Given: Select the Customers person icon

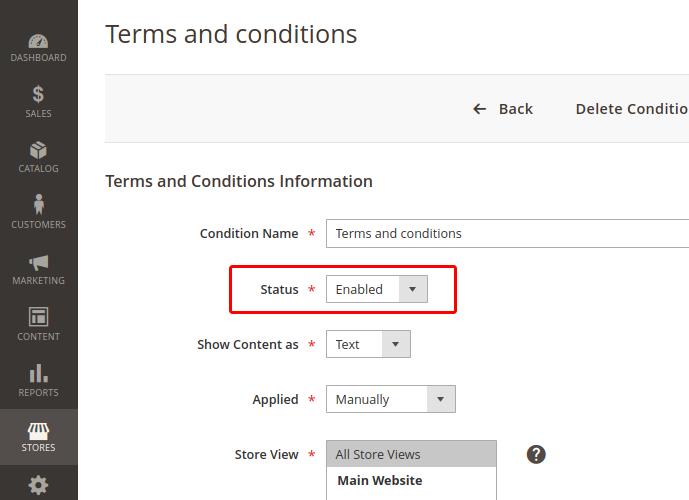Looking at the screenshot, I should click(38, 205).
